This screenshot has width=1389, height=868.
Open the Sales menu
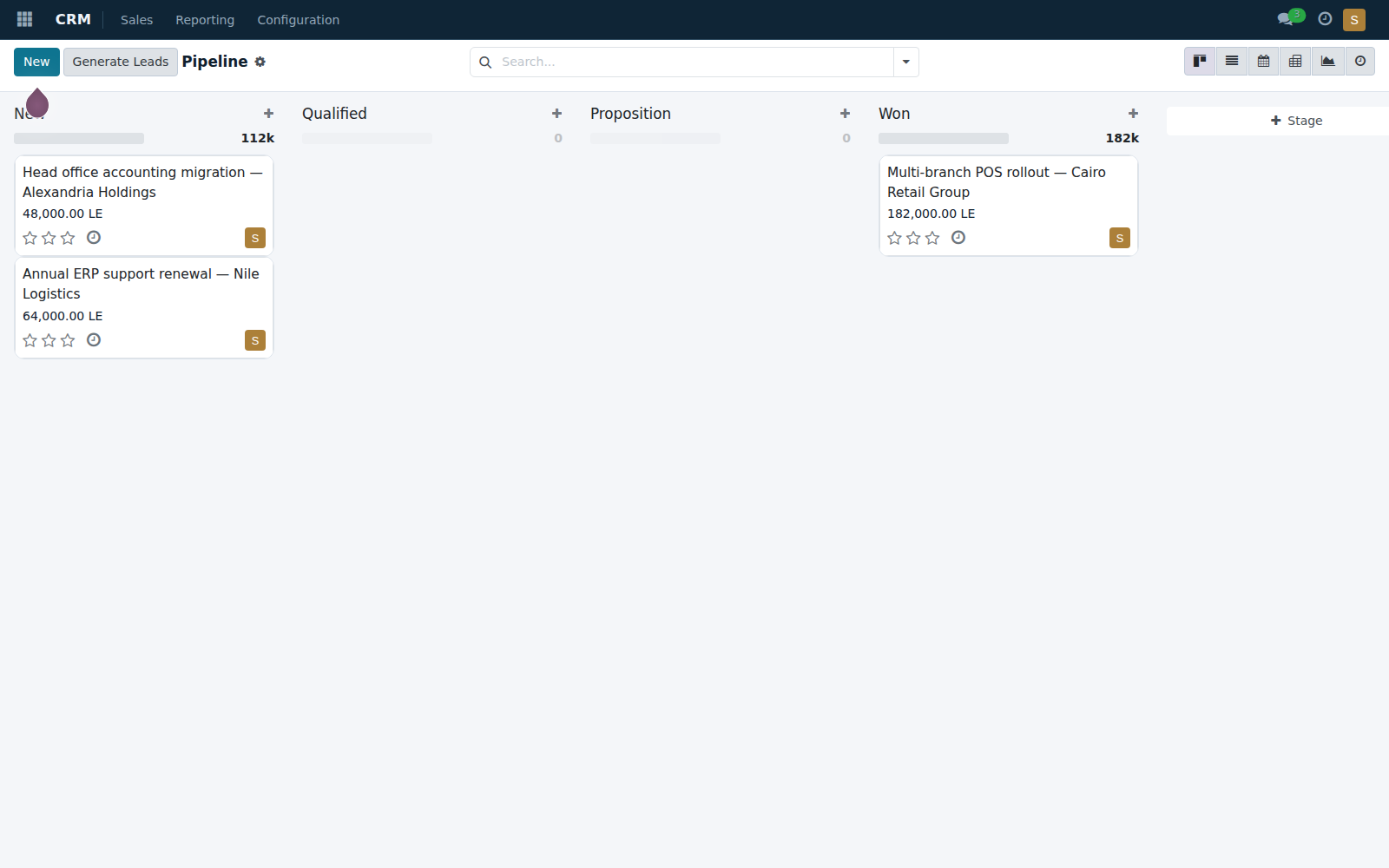point(136,20)
